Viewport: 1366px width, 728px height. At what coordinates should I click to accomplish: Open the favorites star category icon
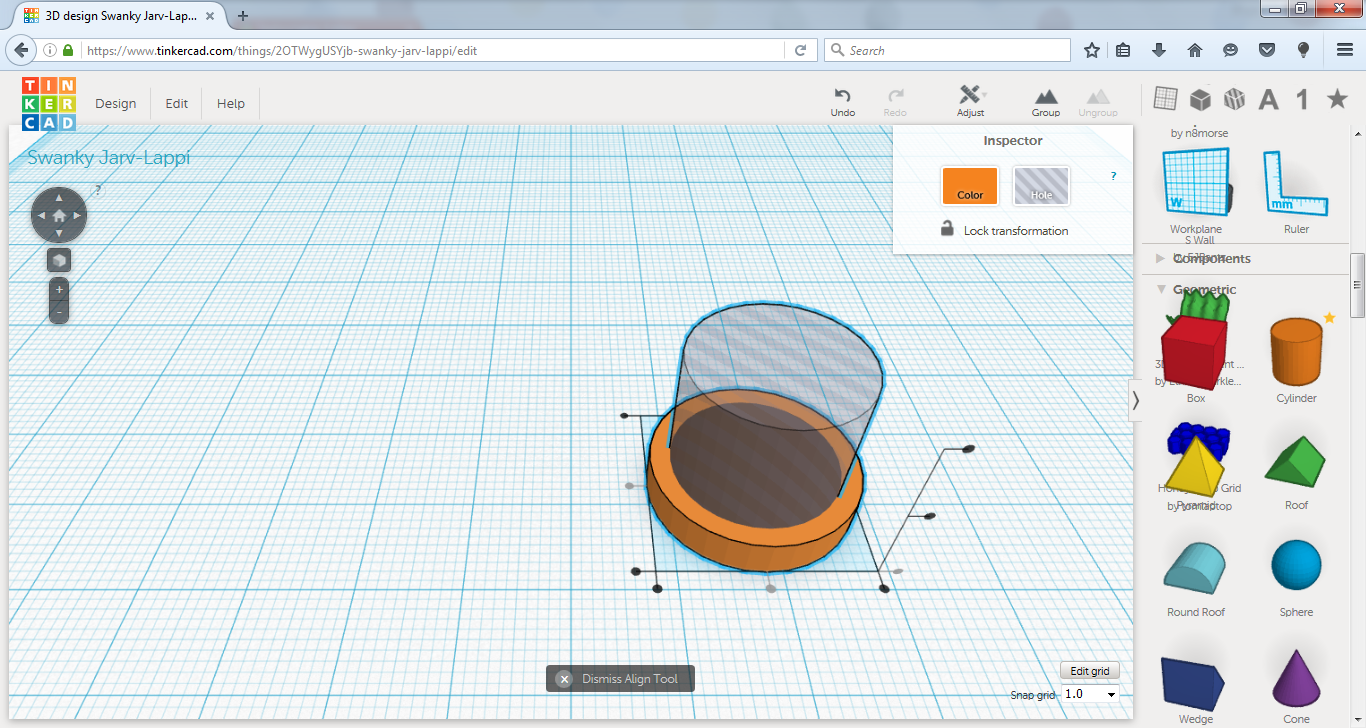(1337, 98)
